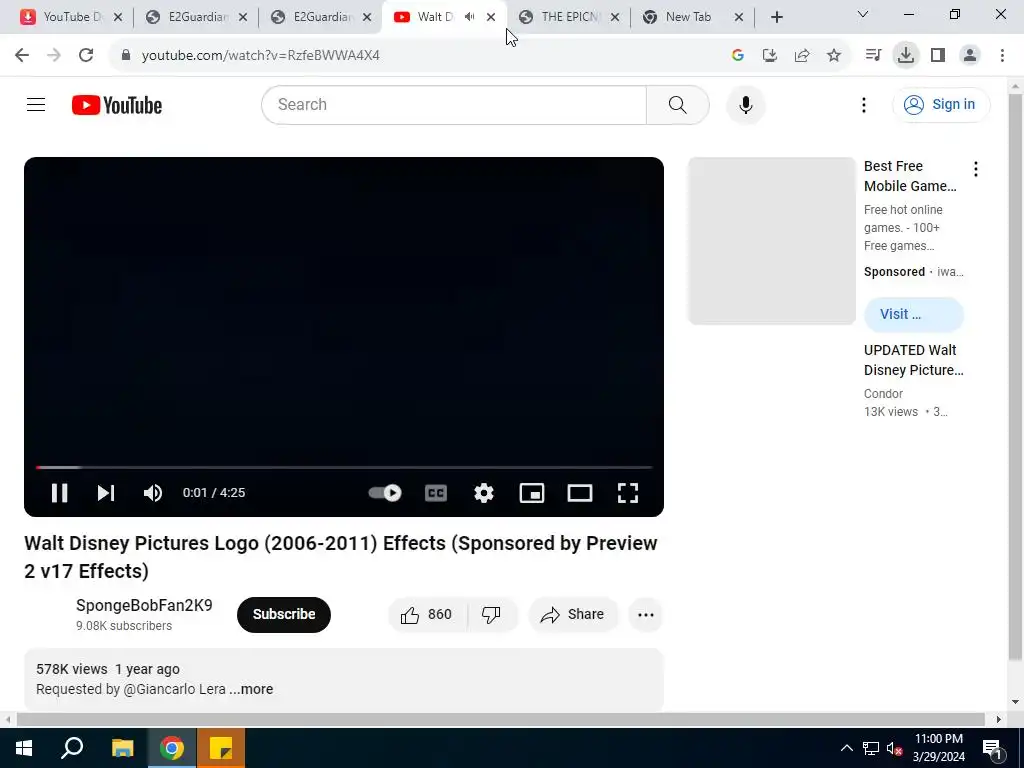Click the horizontal page scrollbar
This screenshot has height=768, width=1024.
point(501,719)
